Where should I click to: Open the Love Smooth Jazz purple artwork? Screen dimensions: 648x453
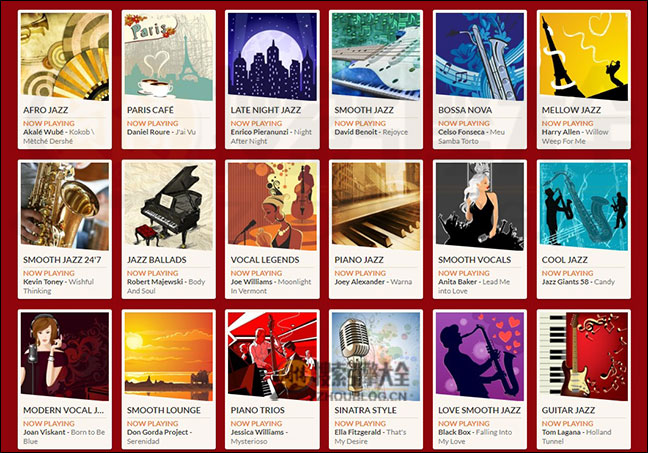pyautogui.click(x=480, y=356)
